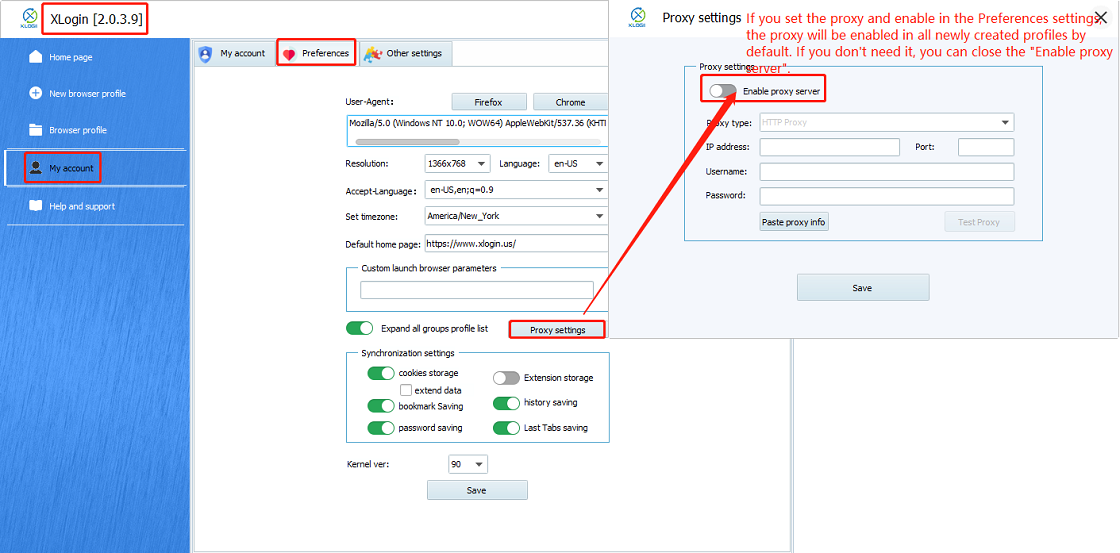
Task: Click the Browser profile folder icon
Action: (35, 130)
